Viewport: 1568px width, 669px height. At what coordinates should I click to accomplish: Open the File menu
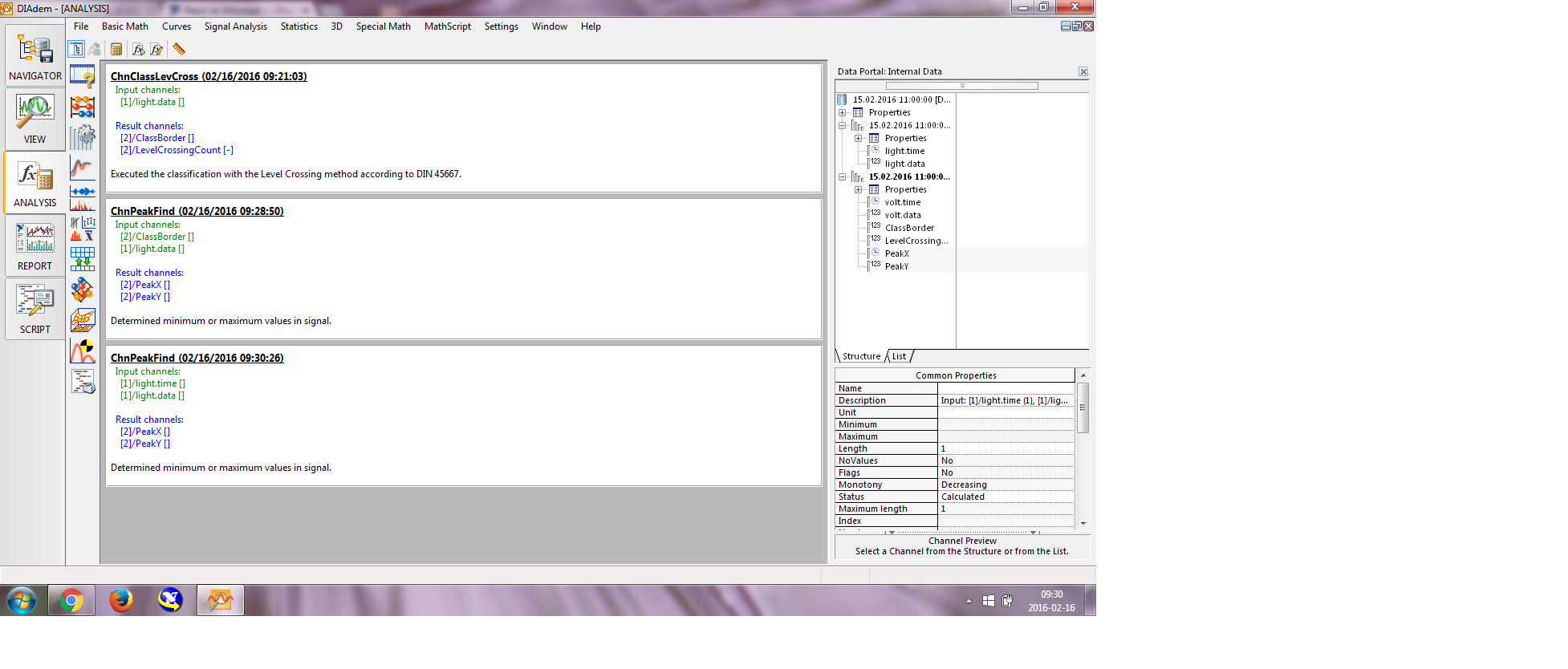[81, 26]
